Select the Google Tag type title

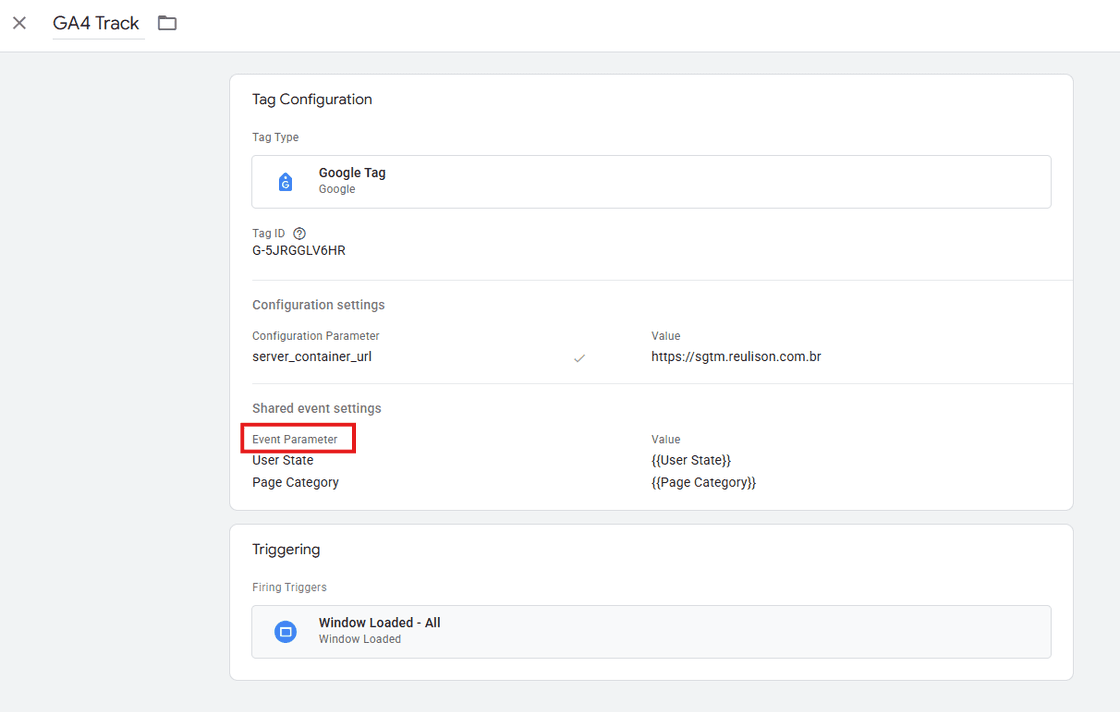point(352,173)
